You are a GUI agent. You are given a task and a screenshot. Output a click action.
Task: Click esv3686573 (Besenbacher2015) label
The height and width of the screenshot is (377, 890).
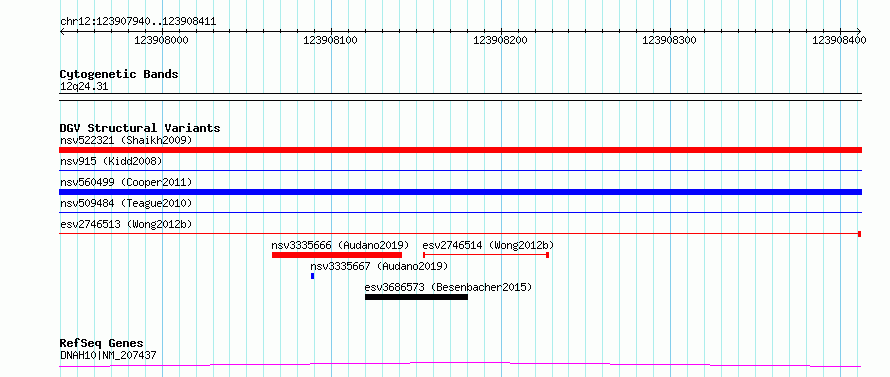click(x=448, y=287)
